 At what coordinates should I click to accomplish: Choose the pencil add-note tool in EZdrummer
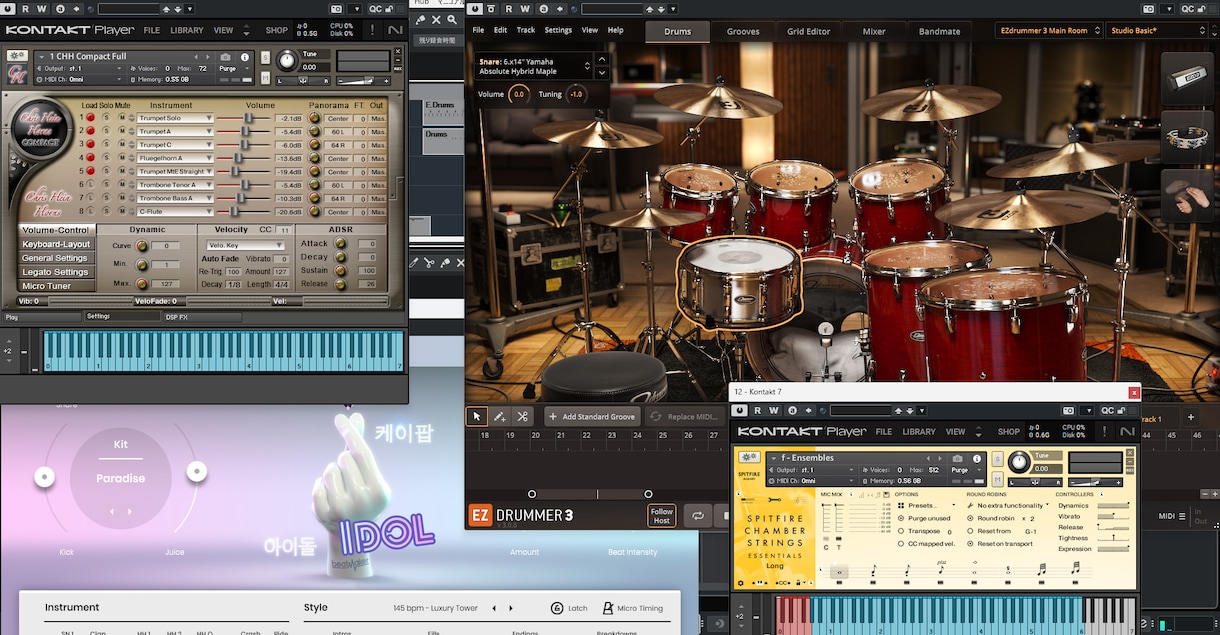click(500, 416)
